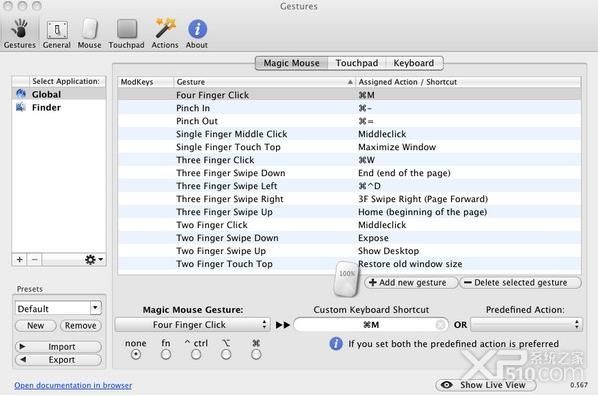Switch to the Touchpad tab
598x396 pixels.
tap(357, 63)
